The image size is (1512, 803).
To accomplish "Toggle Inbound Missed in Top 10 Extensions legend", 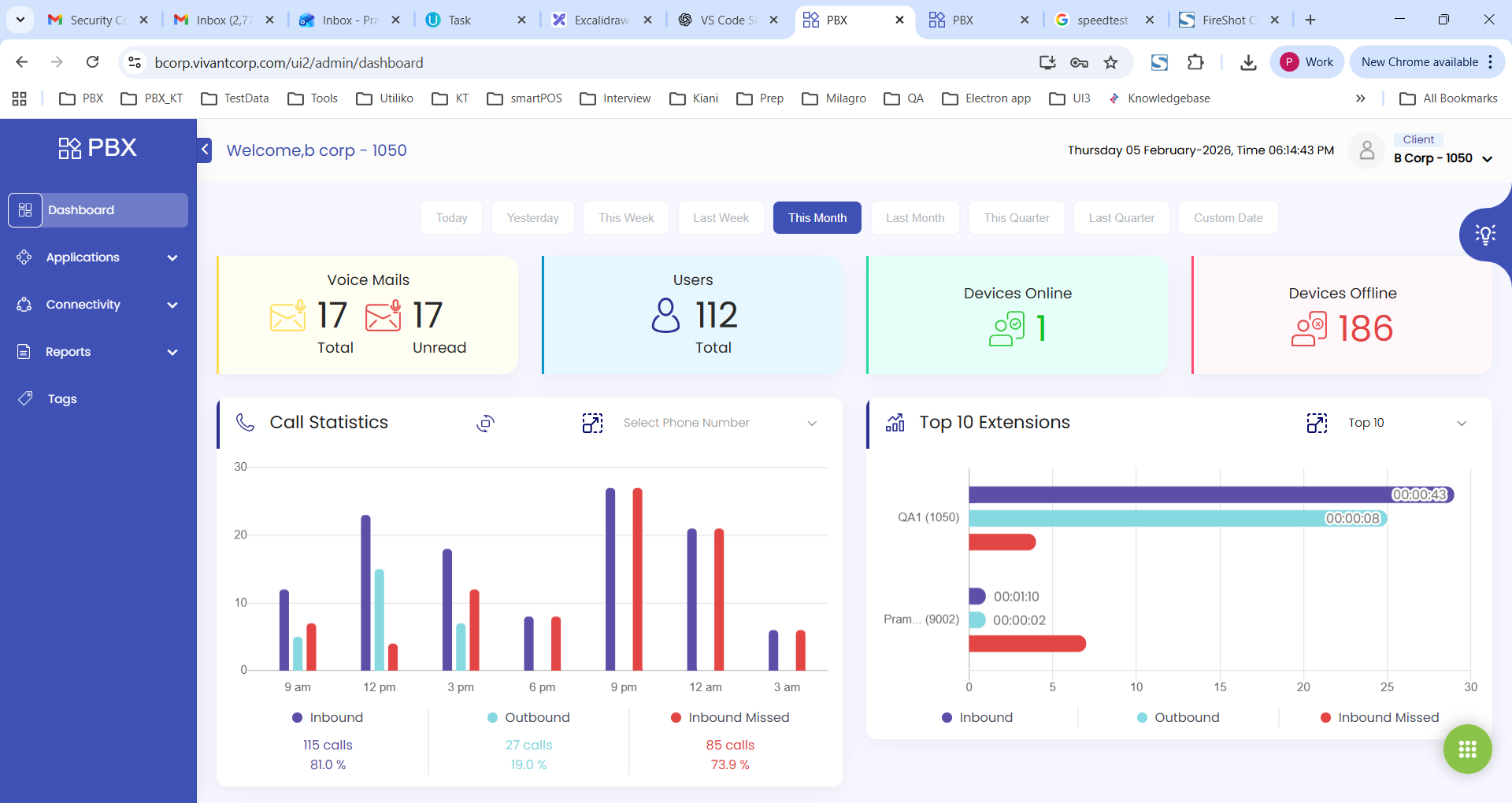I will point(1380,717).
